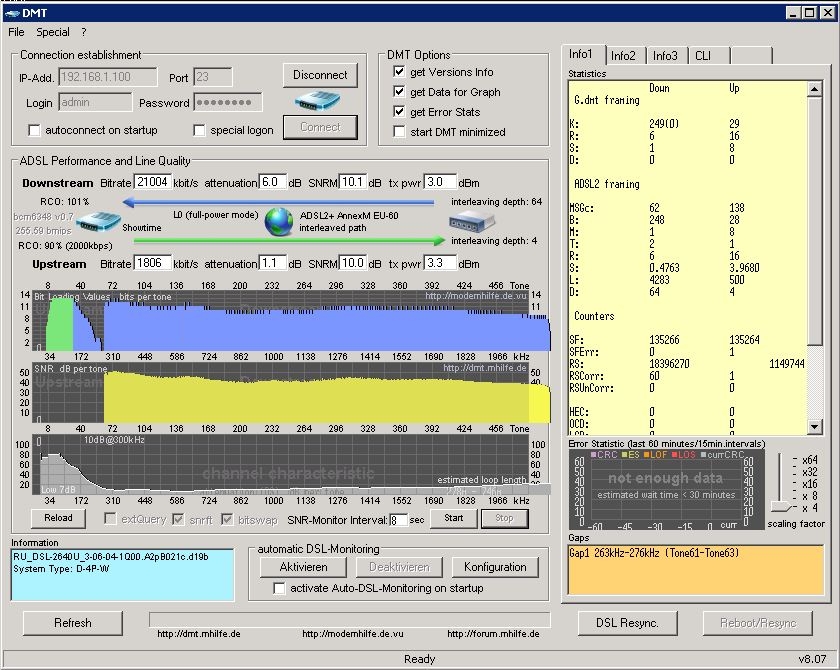The width and height of the screenshot is (840, 670).
Task: Click the IP-Add. input field
Action: pos(108,77)
